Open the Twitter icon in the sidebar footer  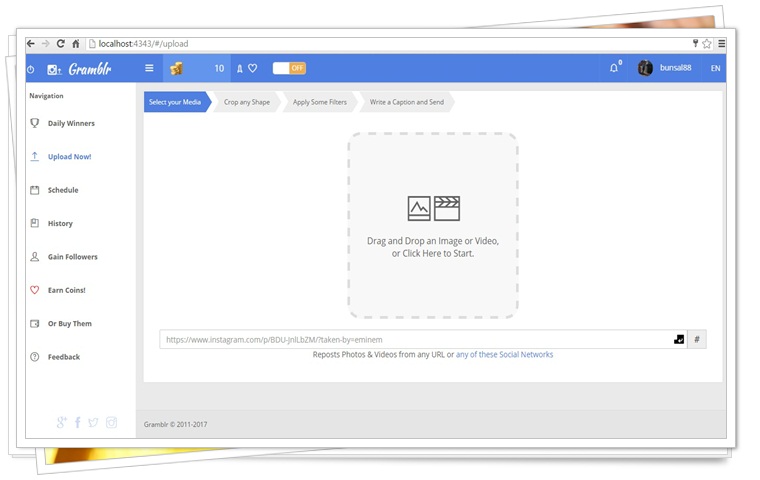coord(93,422)
